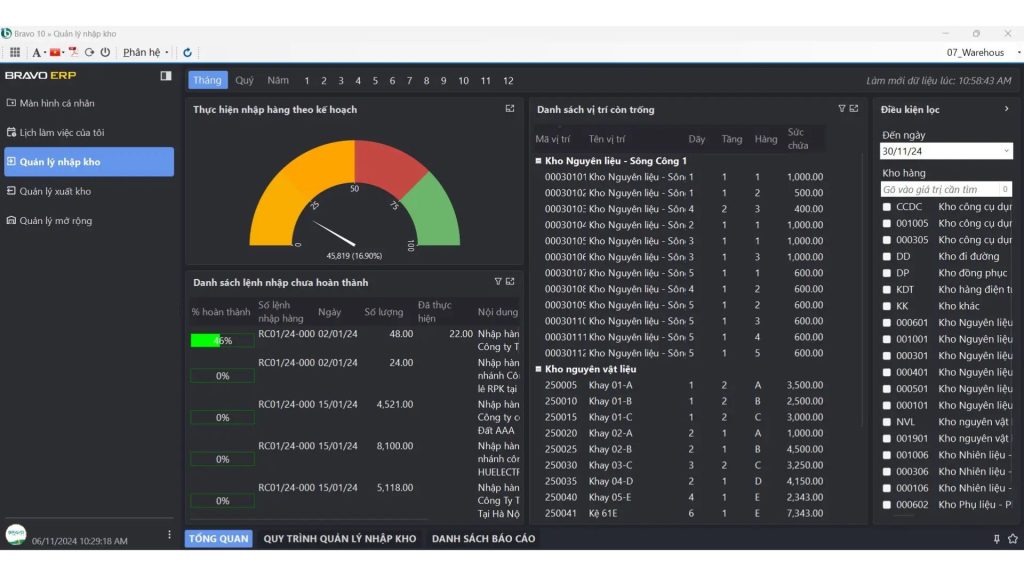1024x576 pixels.
Task: Filter the empty locations list
Action: (x=842, y=108)
